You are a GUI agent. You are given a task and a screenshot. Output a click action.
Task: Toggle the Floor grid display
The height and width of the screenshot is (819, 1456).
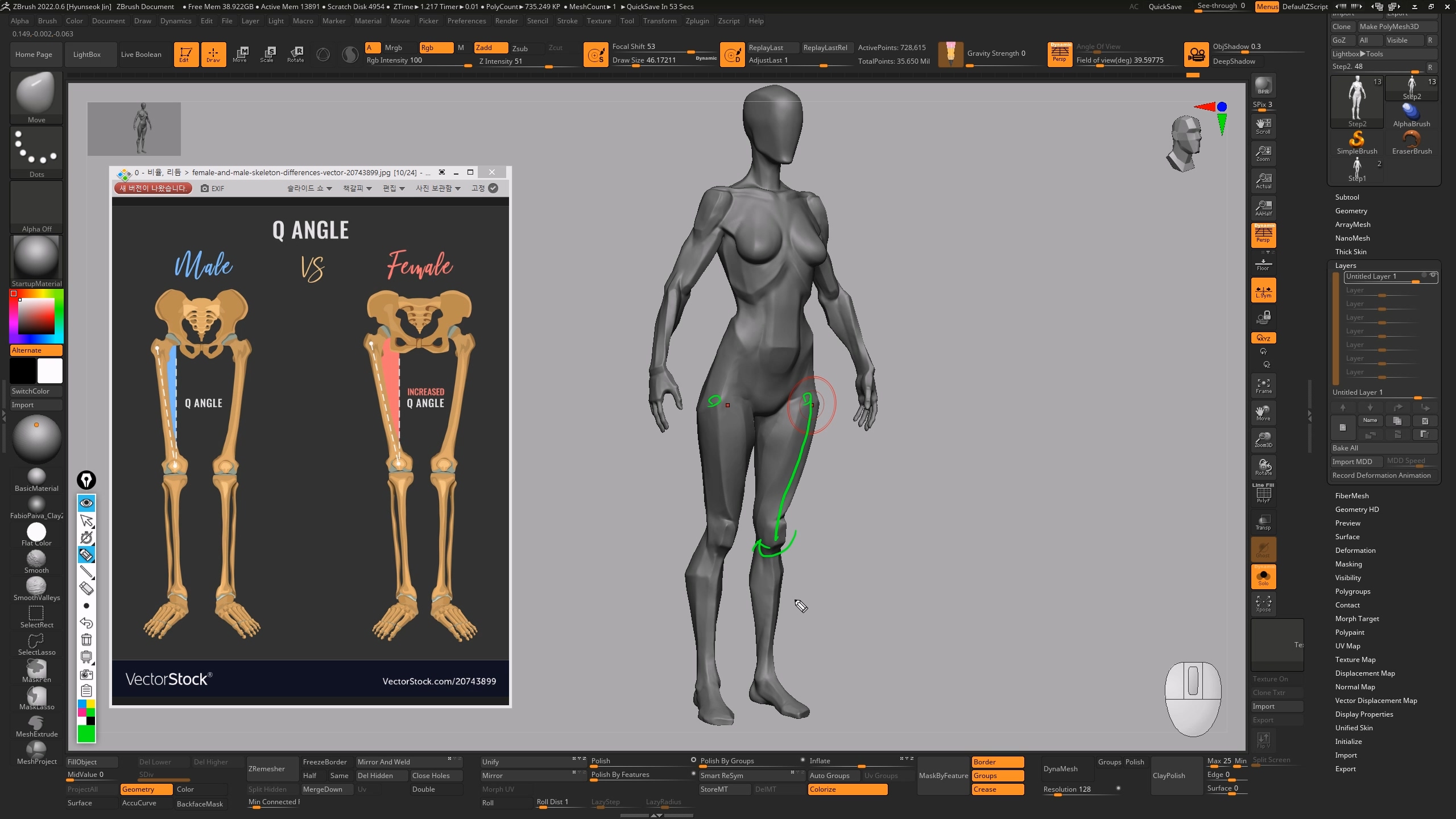pos(1263,264)
